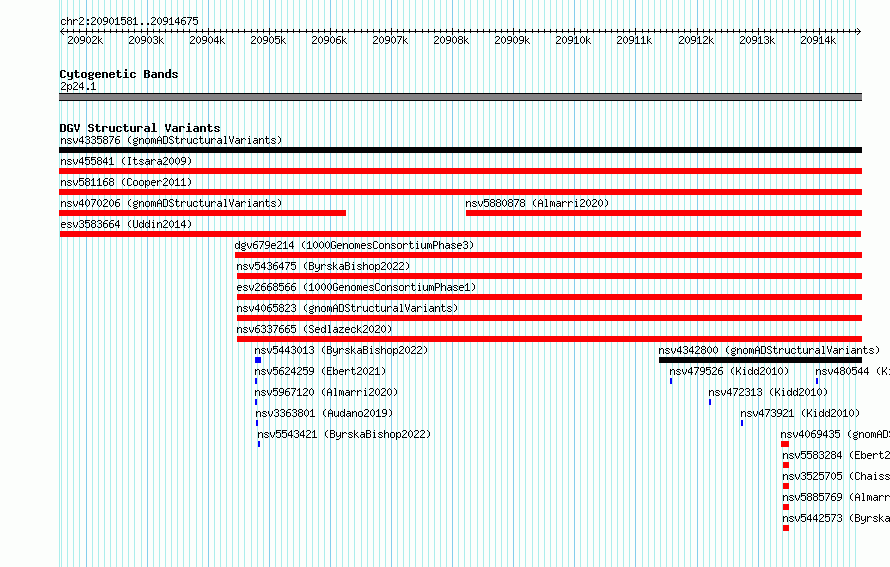Click the 20902k ruler tick label
The width and height of the screenshot is (890, 567).
85,40
